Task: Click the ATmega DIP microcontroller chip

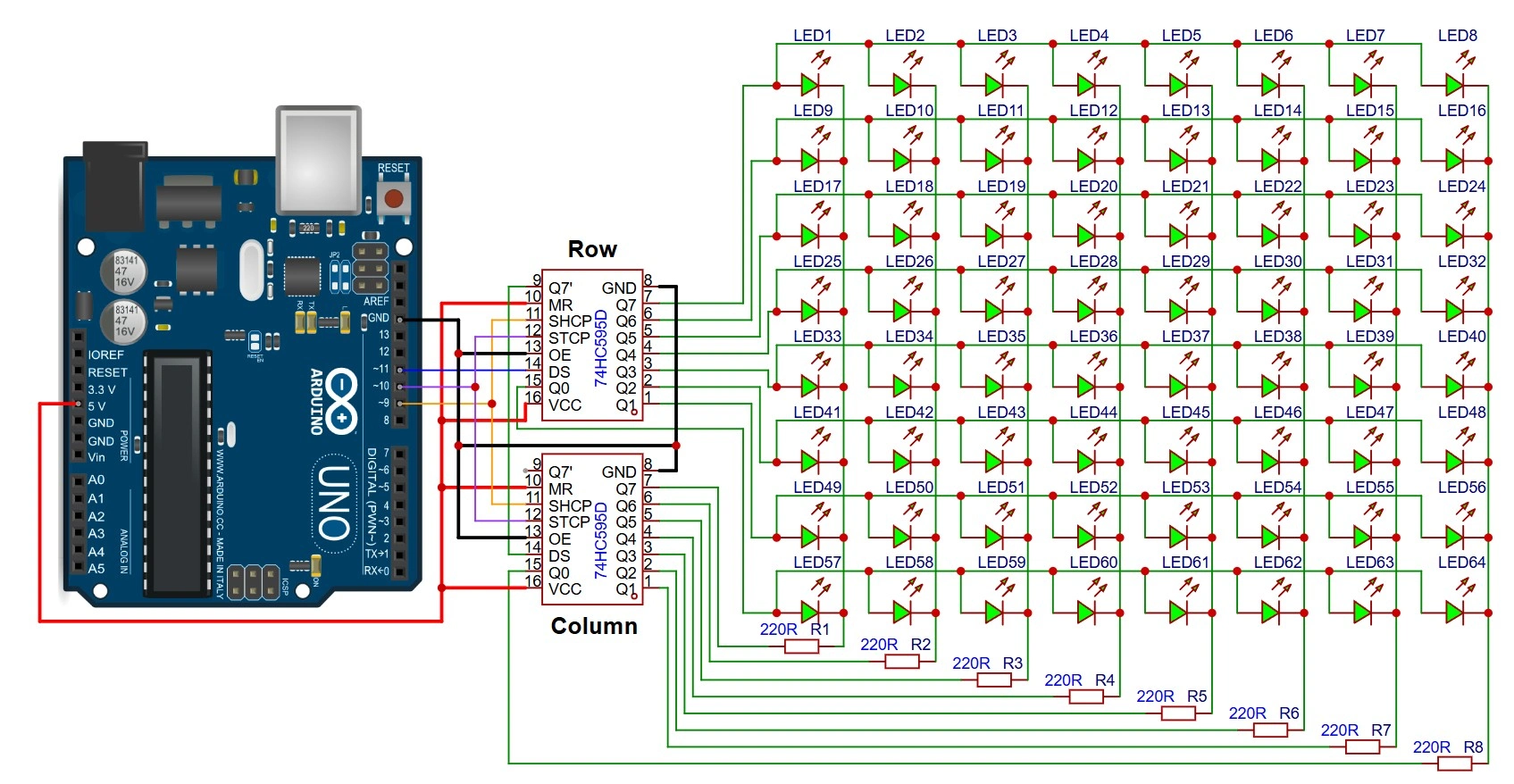Action: [177, 474]
